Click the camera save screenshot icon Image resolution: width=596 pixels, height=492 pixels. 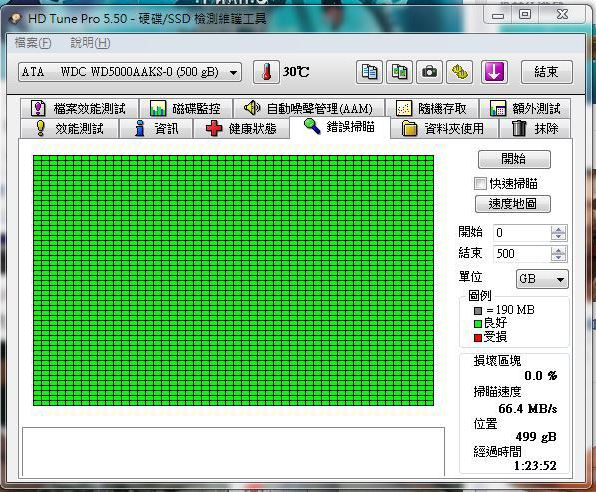[x=429, y=71]
